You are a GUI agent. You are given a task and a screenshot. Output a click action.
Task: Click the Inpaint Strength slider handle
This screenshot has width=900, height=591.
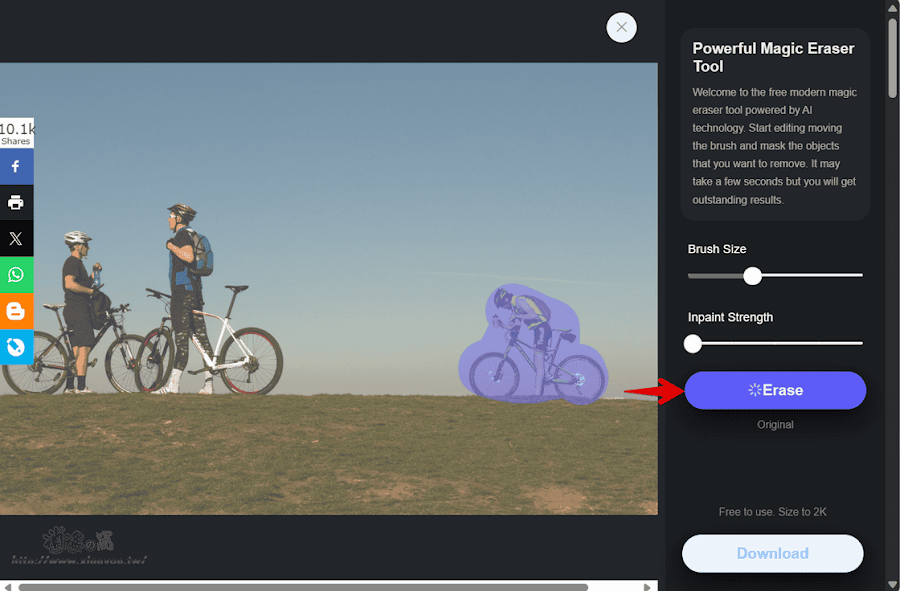coord(693,344)
